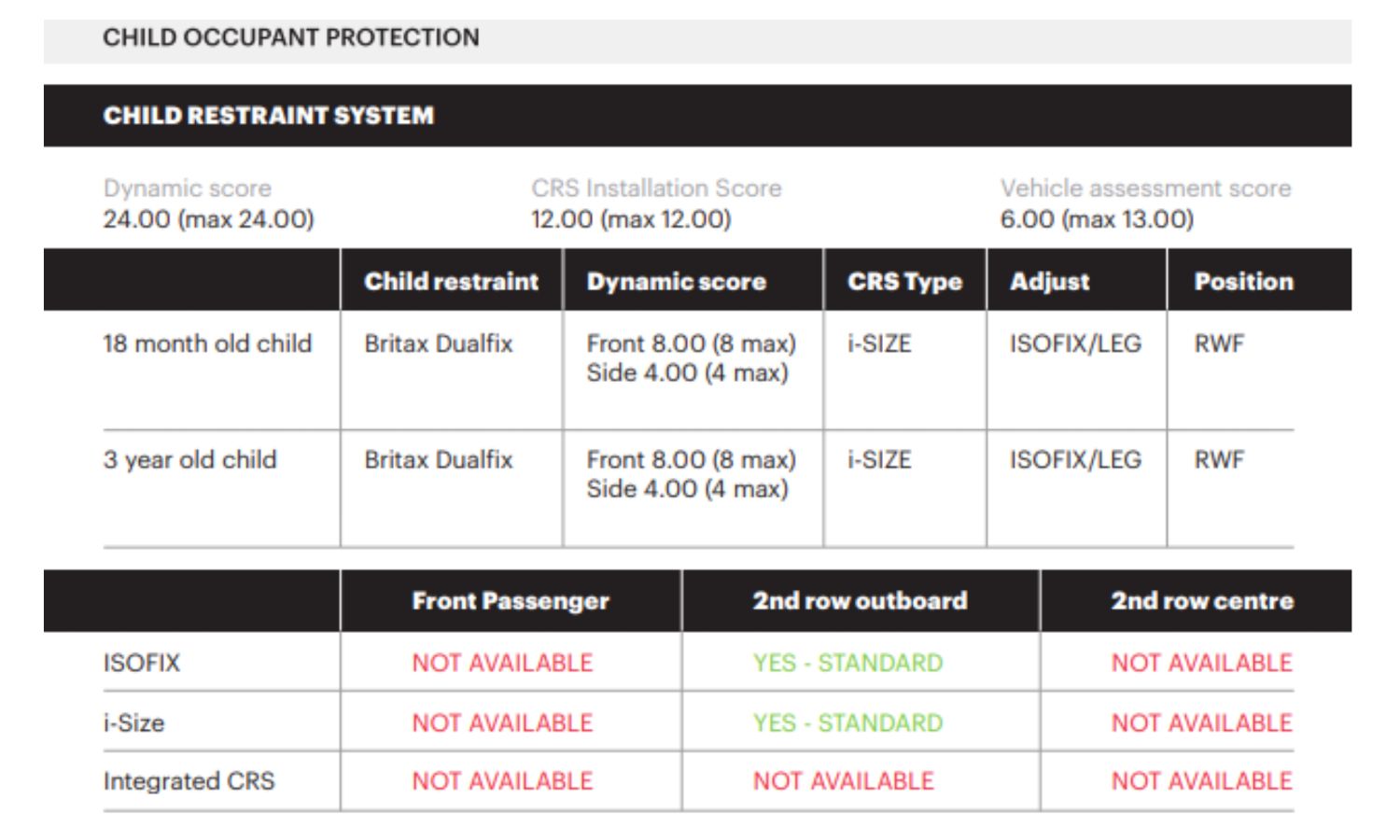Click the Adjust column header
The width and height of the screenshot is (1400, 840).
[1050, 281]
